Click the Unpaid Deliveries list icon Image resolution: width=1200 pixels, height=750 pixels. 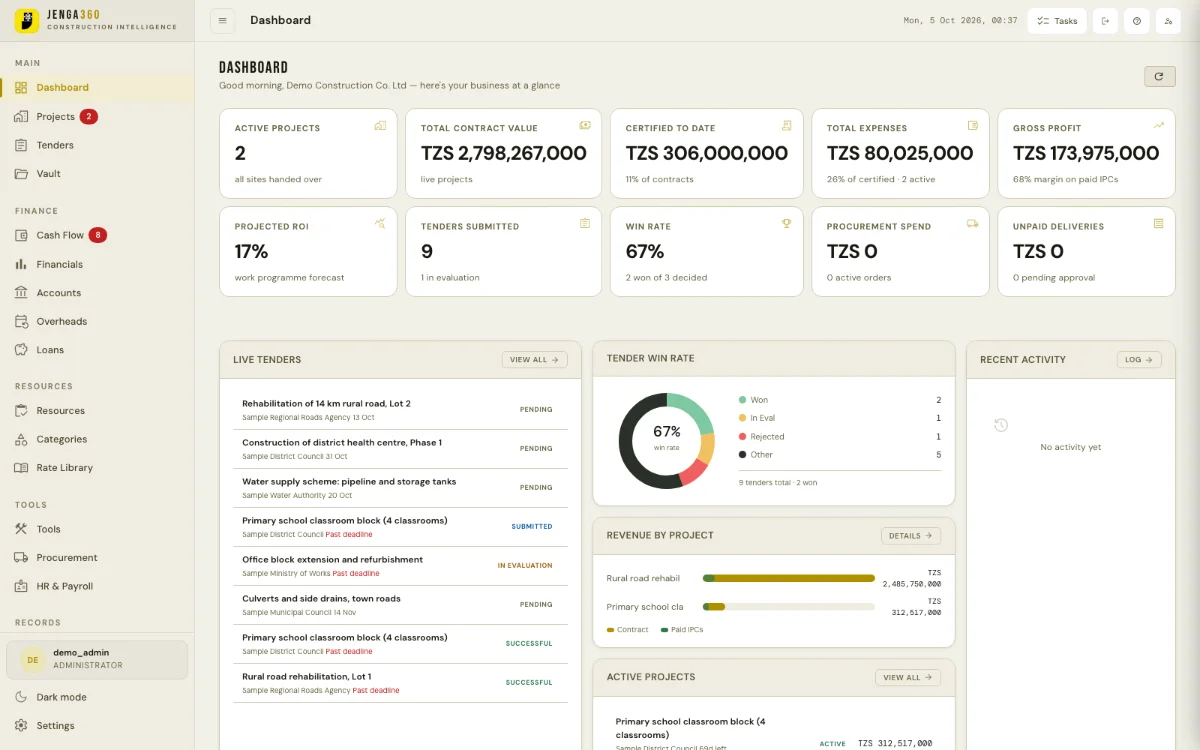[x=1159, y=224]
